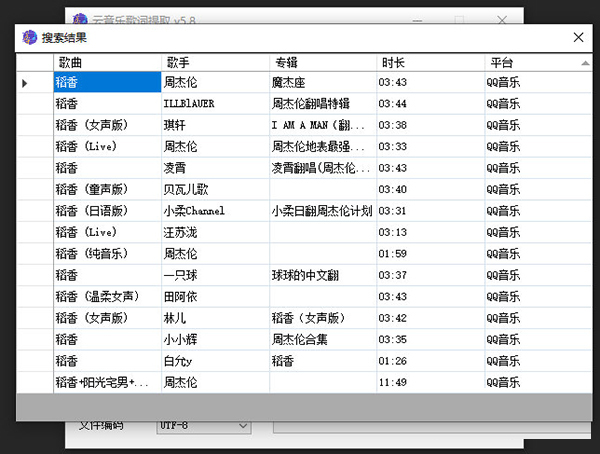Select song cell 稻香 (童声版)
This screenshot has width=600, height=454.
tap(108, 189)
